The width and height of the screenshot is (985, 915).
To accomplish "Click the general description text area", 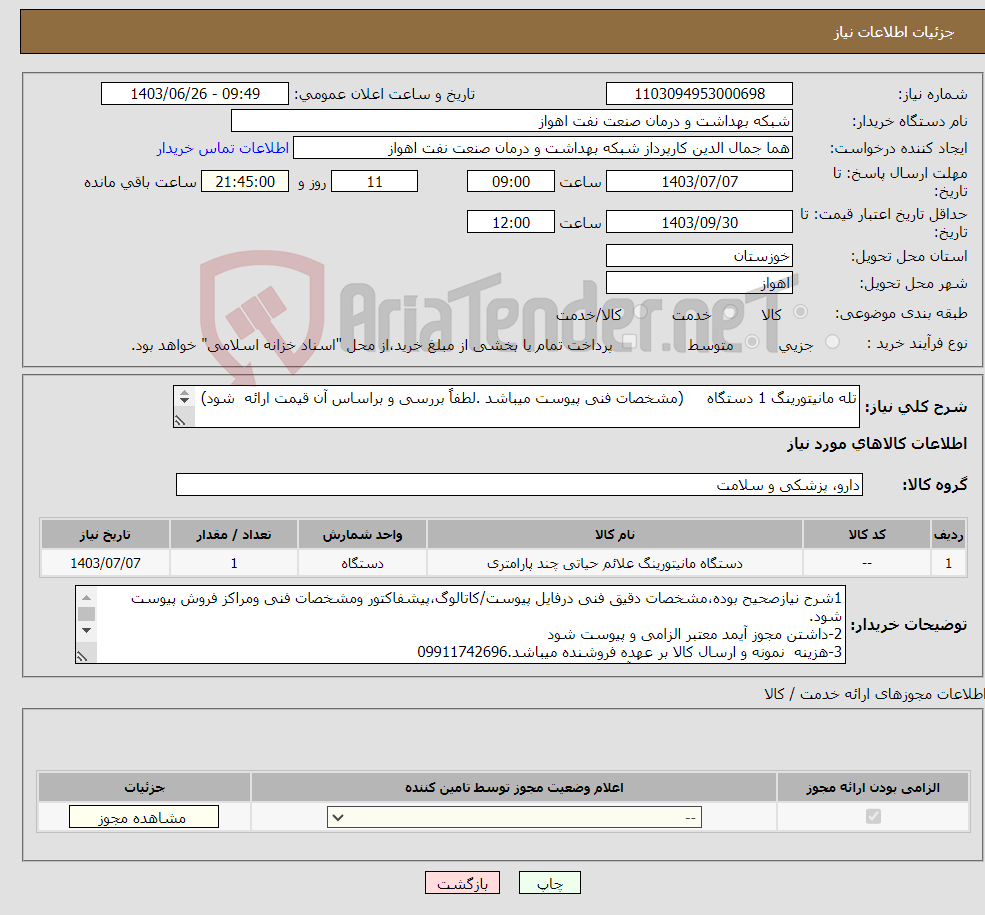I will point(516,406).
